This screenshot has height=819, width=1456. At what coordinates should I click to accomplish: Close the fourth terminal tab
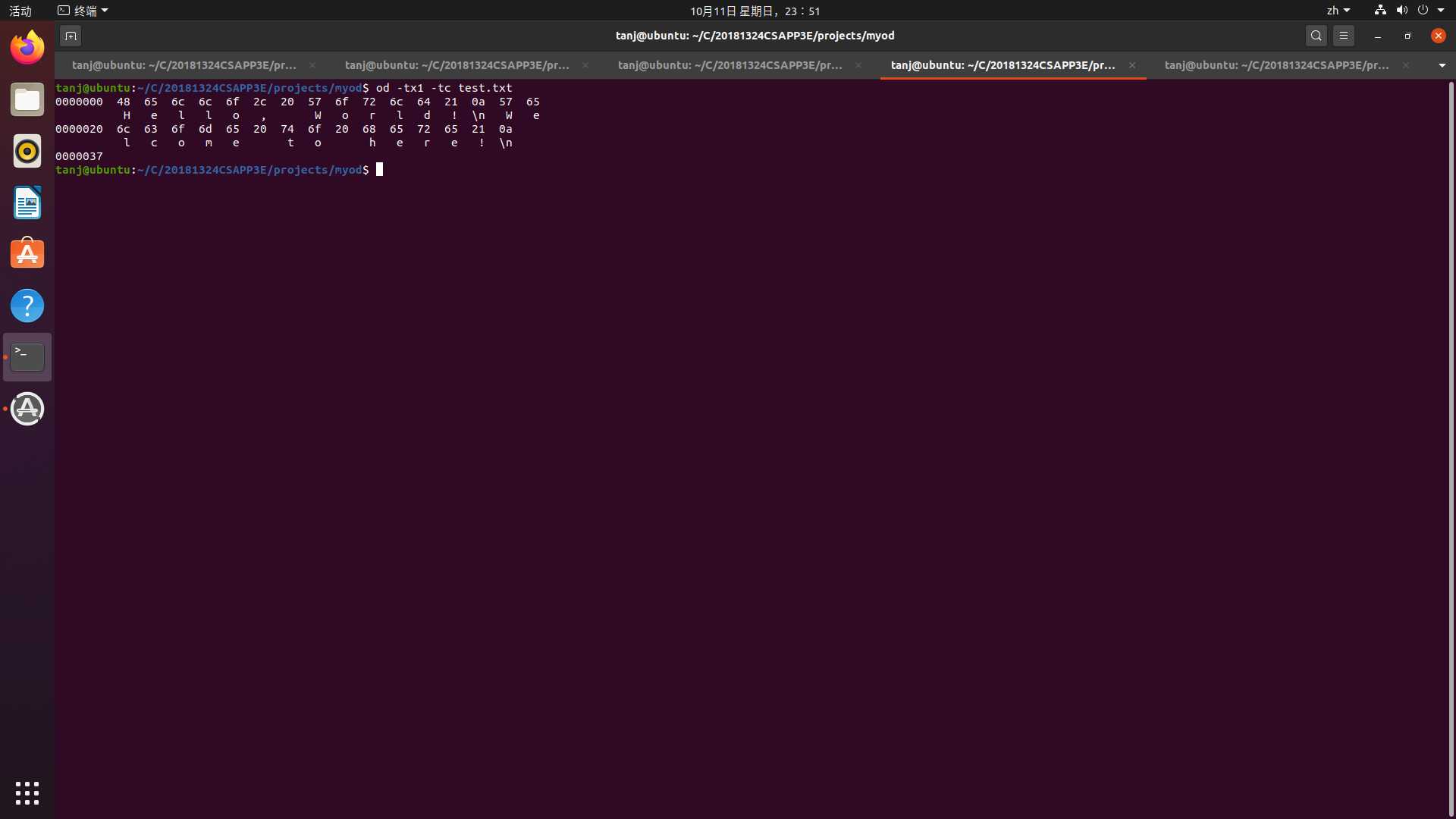pyautogui.click(x=1132, y=65)
